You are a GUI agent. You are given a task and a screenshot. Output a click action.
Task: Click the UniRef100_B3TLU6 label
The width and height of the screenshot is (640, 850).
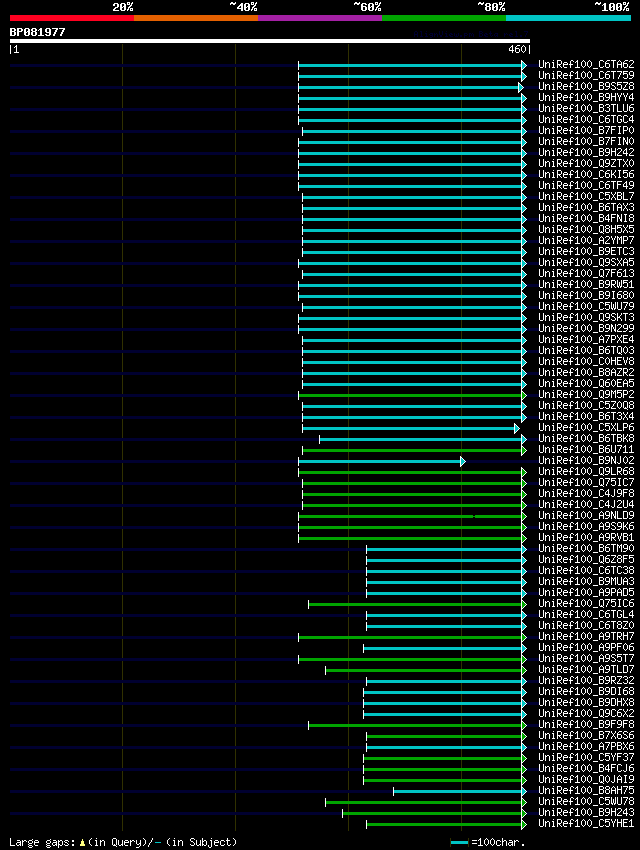tap(586, 108)
